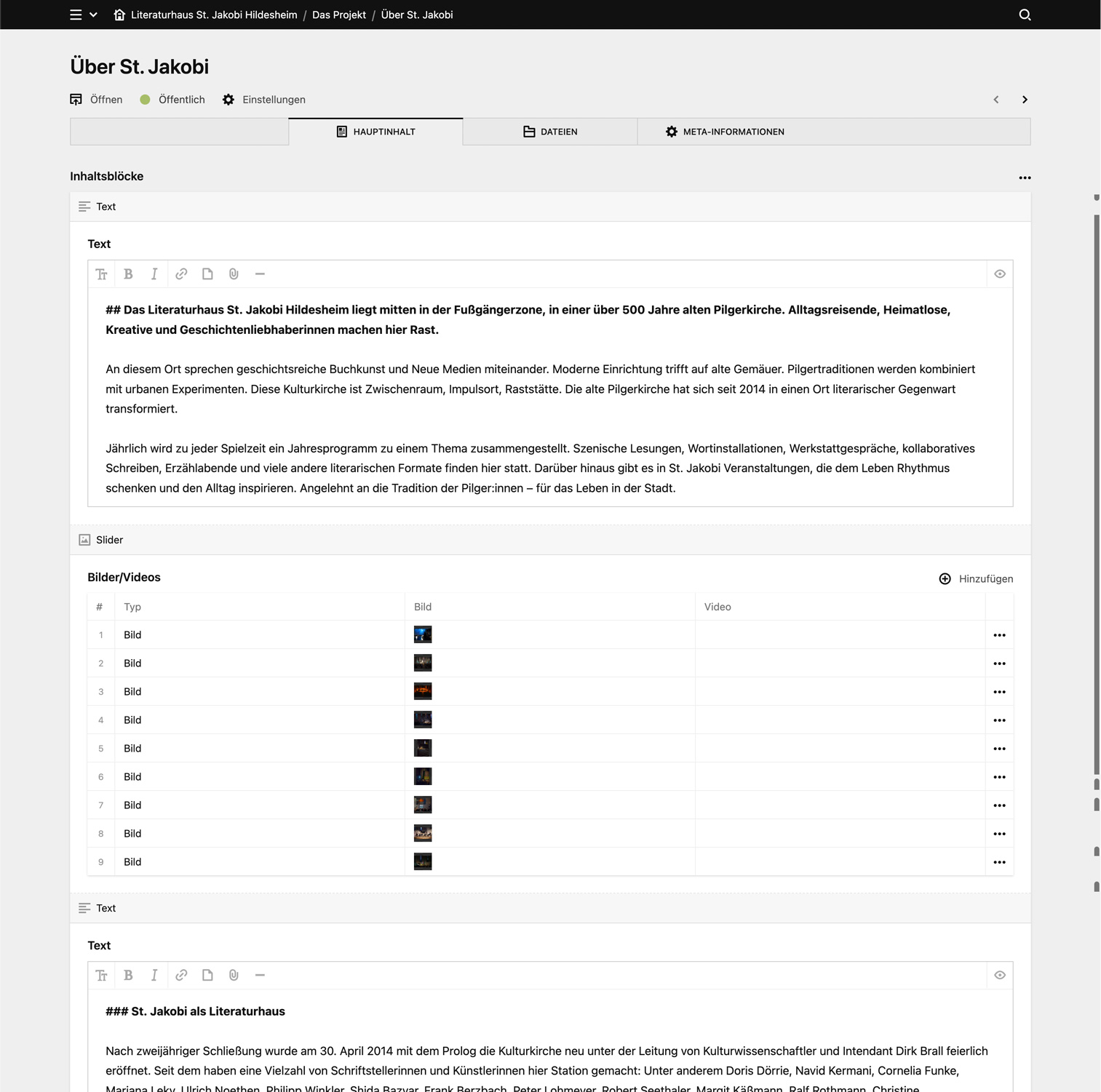Viewport: 1101px width, 1092px height.
Task: Select the Typ cell in slider row 1
Action: [x=260, y=634]
